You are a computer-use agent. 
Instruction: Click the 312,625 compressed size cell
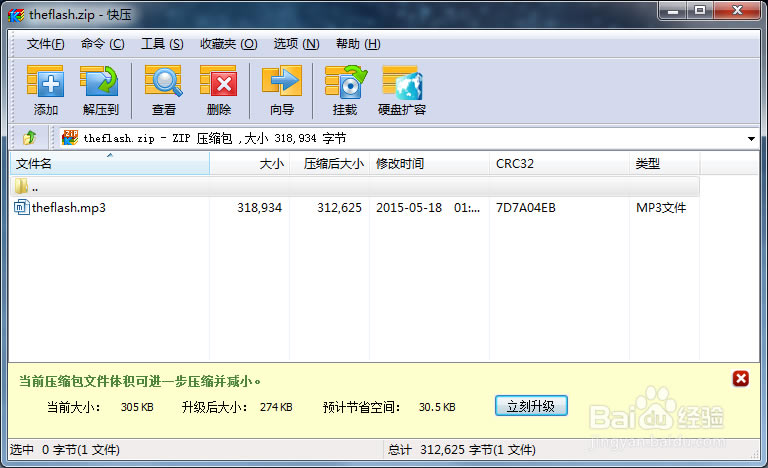click(x=339, y=208)
